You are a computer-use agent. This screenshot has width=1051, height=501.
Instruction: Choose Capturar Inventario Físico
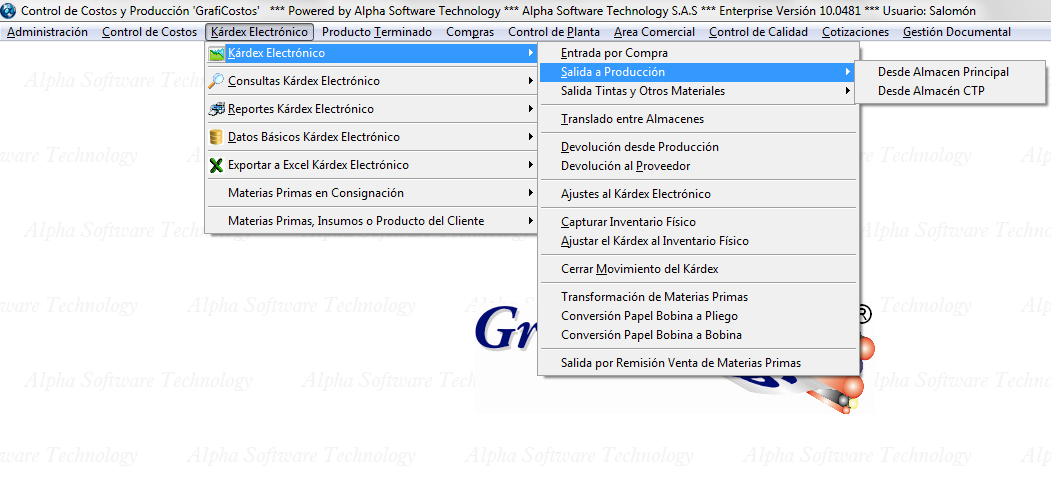point(628,222)
